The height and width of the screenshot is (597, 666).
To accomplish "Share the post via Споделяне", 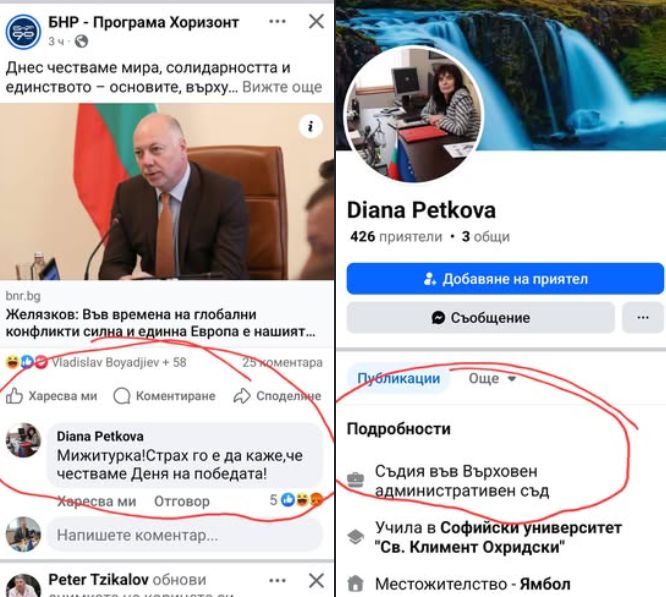I will tap(277, 396).
